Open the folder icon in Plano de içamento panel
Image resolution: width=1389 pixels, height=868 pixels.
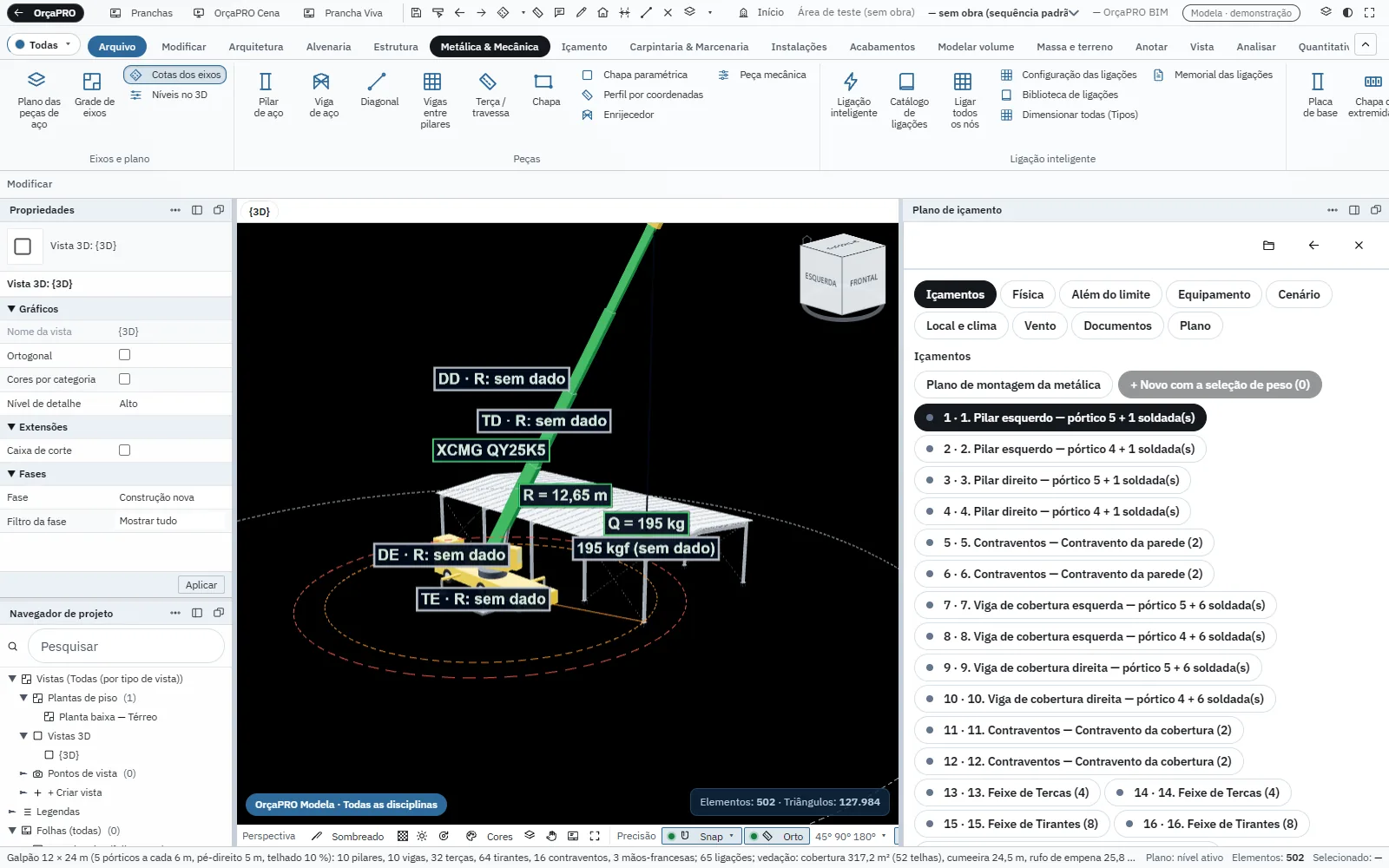pyautogui.click(x=1268, y=246)
